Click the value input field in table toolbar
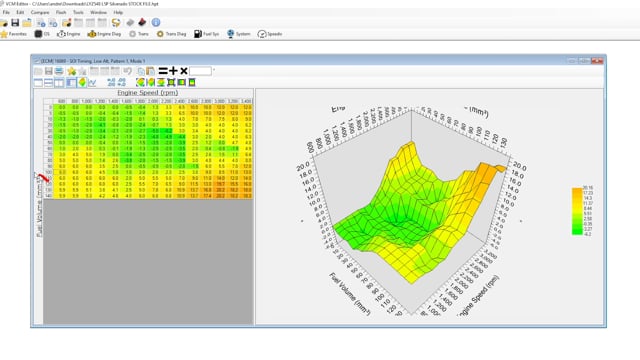 pyautogui.click(x=200, y=71)
